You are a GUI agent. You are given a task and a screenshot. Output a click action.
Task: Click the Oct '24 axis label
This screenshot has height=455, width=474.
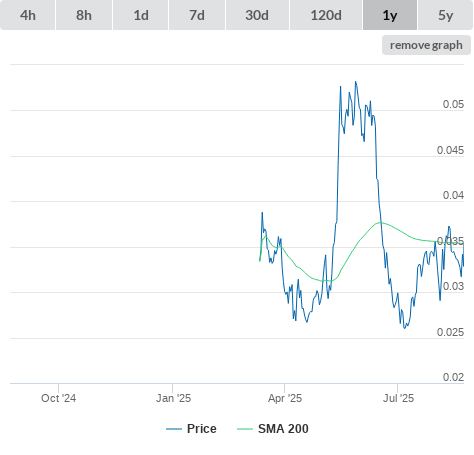[58, 398]
